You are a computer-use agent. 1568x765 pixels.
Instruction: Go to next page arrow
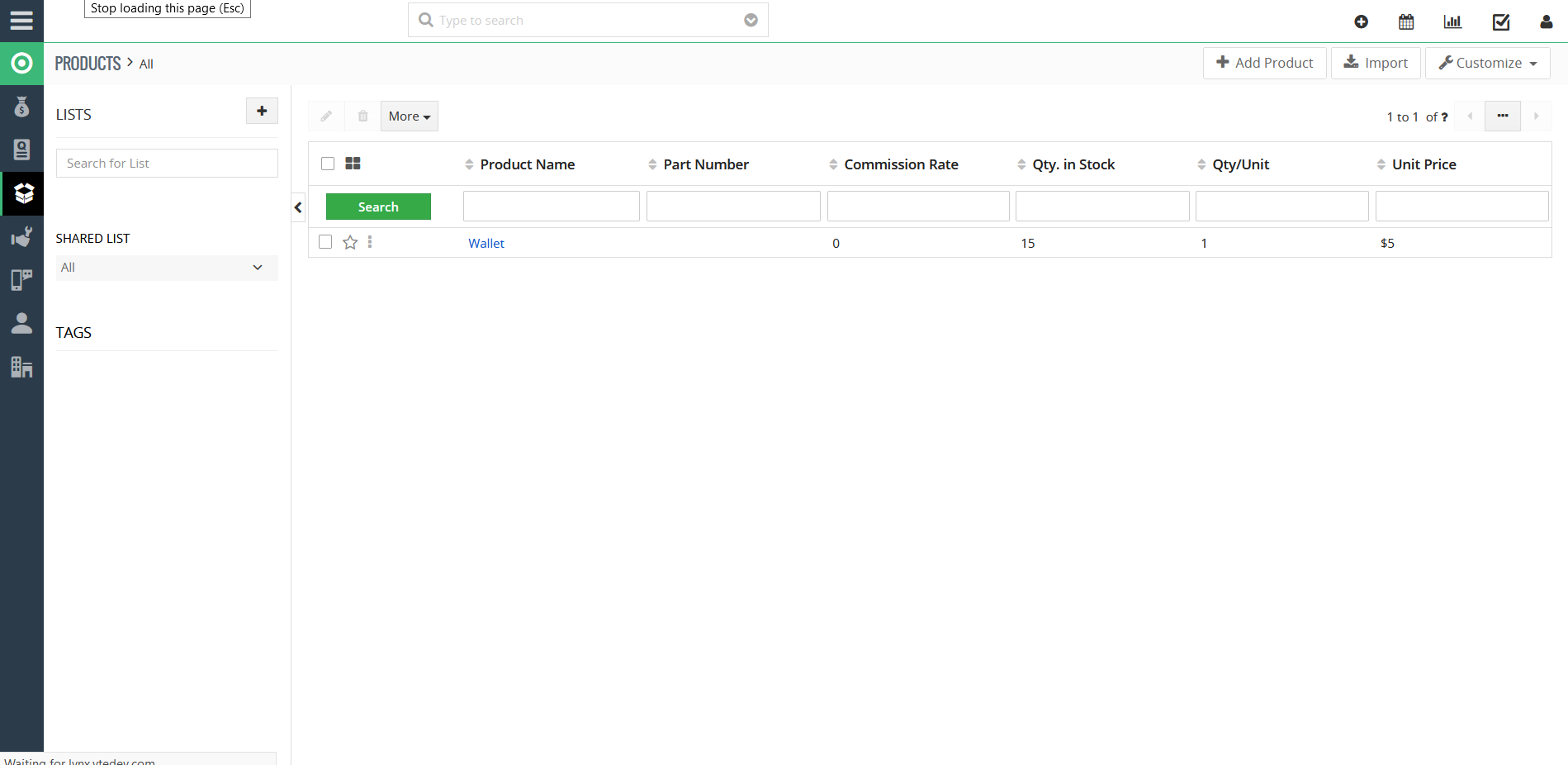[1537, 116]
